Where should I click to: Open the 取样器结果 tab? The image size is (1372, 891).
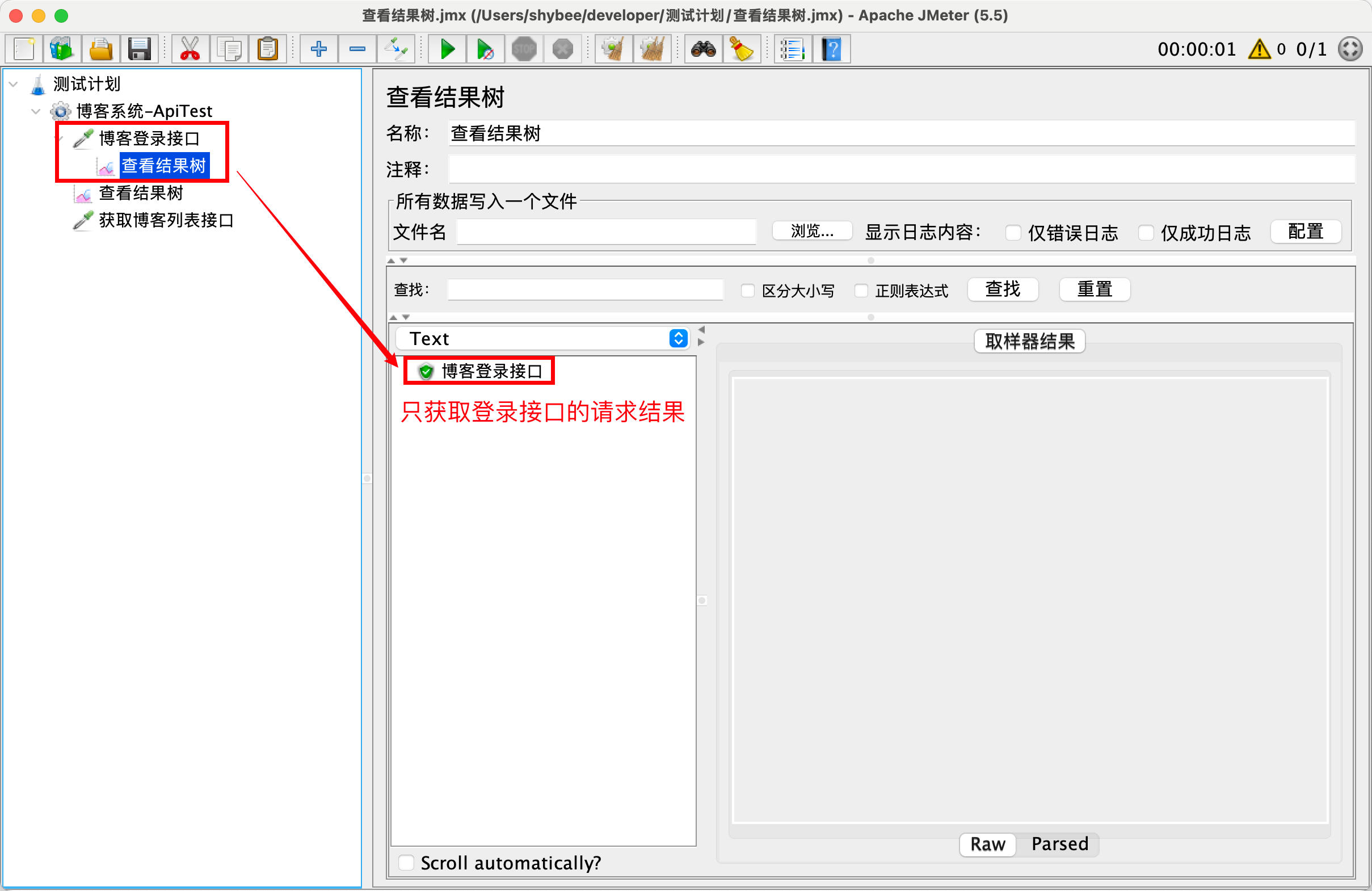tap(1030, 342)
